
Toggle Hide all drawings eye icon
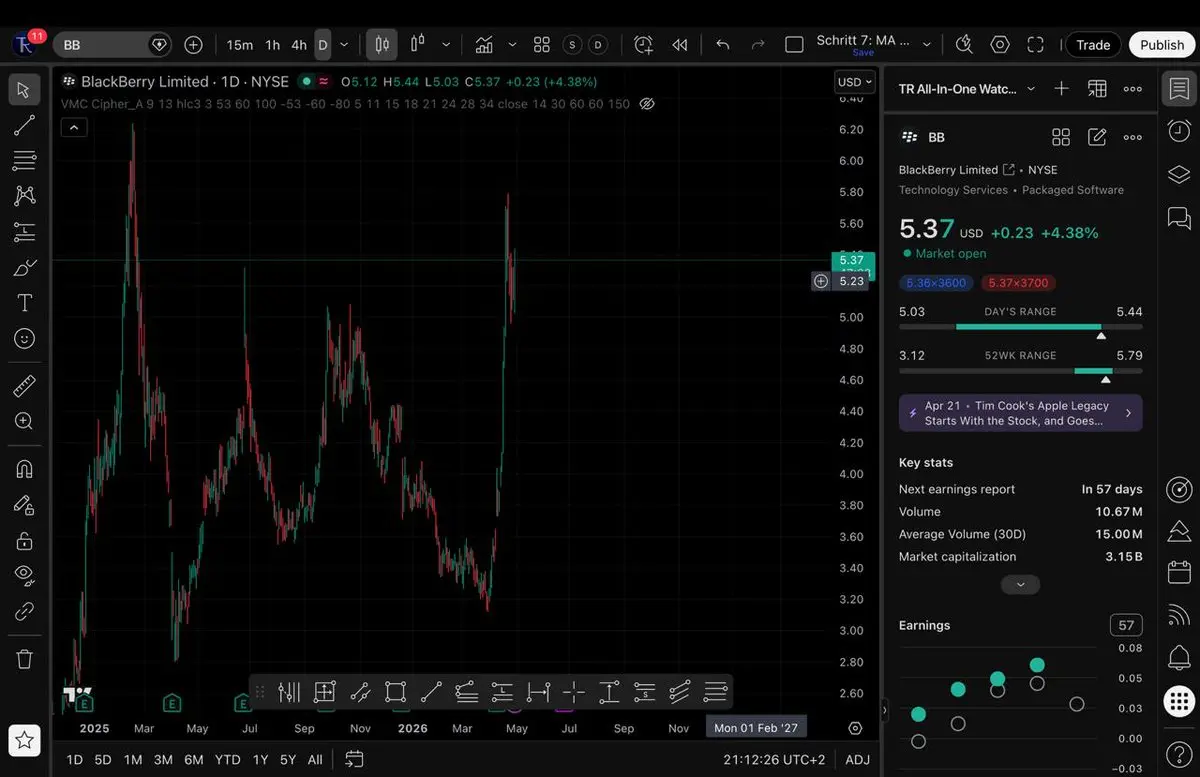click(x=25, y=576)
